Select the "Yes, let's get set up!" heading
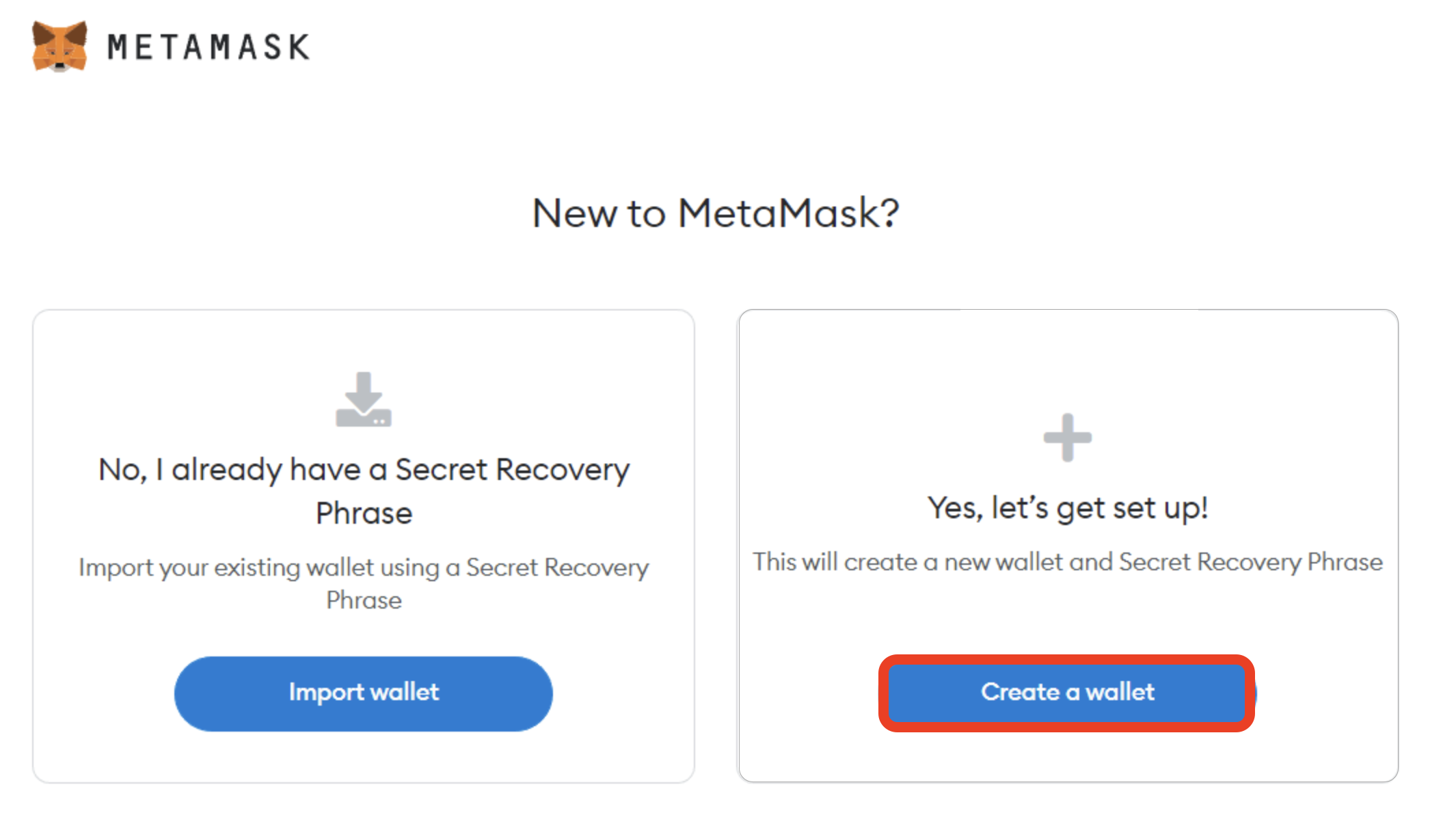Image resolution: width=1456 pixels, height=826 pixels. pos(1067,508)
